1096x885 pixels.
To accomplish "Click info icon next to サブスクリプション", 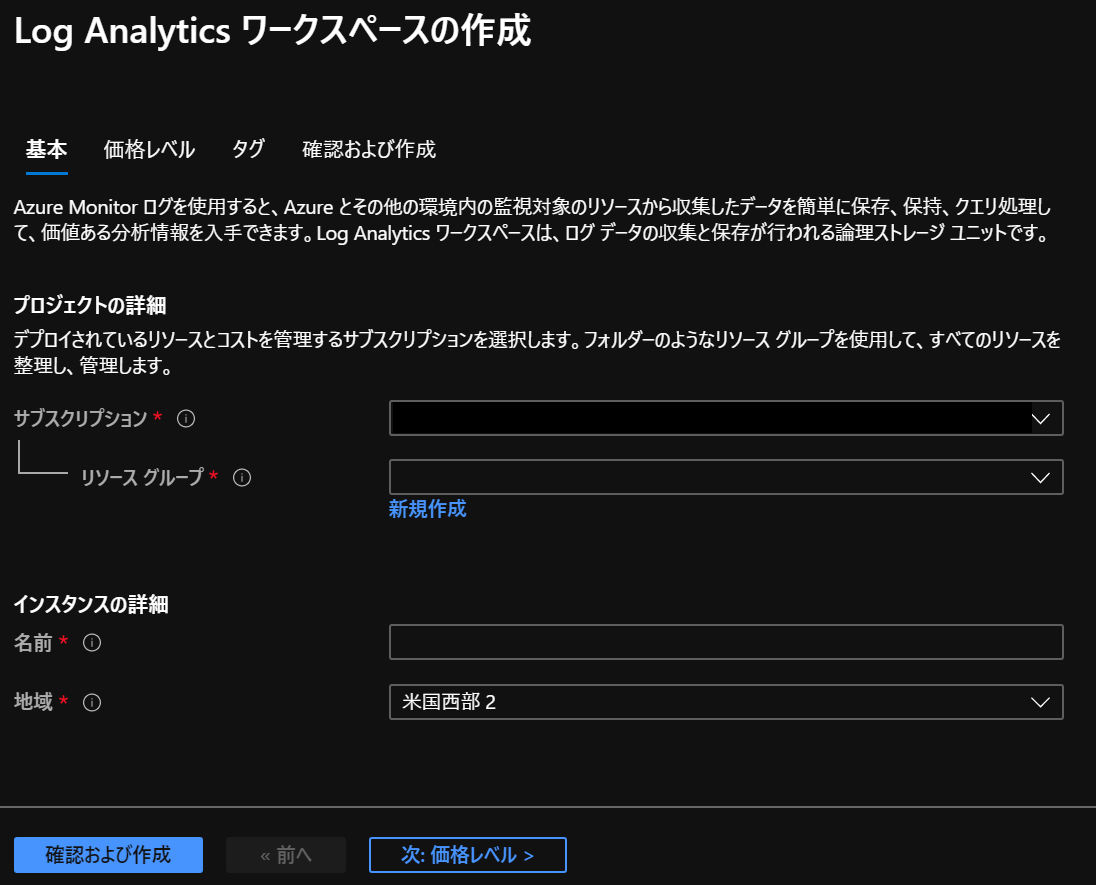I will pos(186,419).
